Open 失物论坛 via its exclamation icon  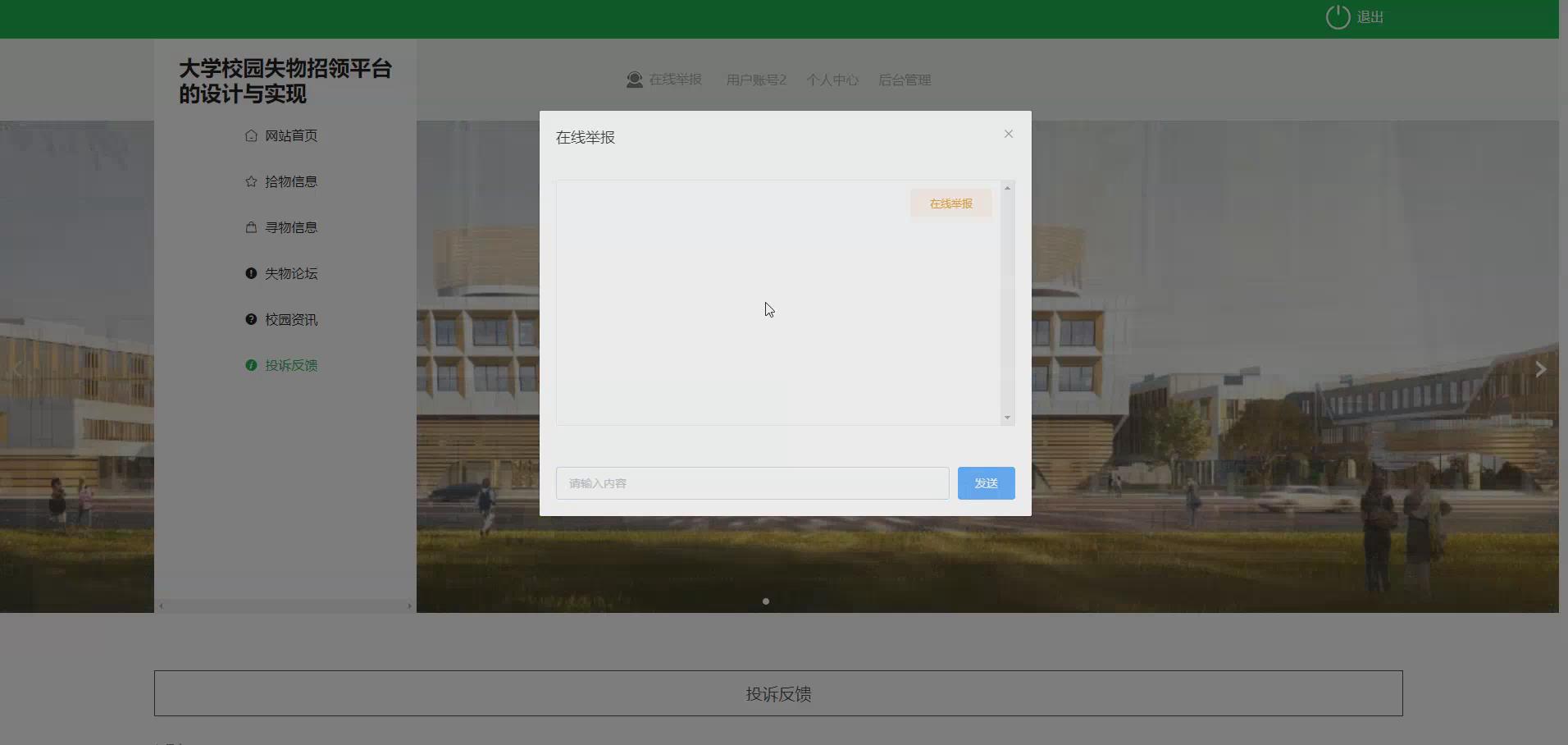click(x=251, y=273)
